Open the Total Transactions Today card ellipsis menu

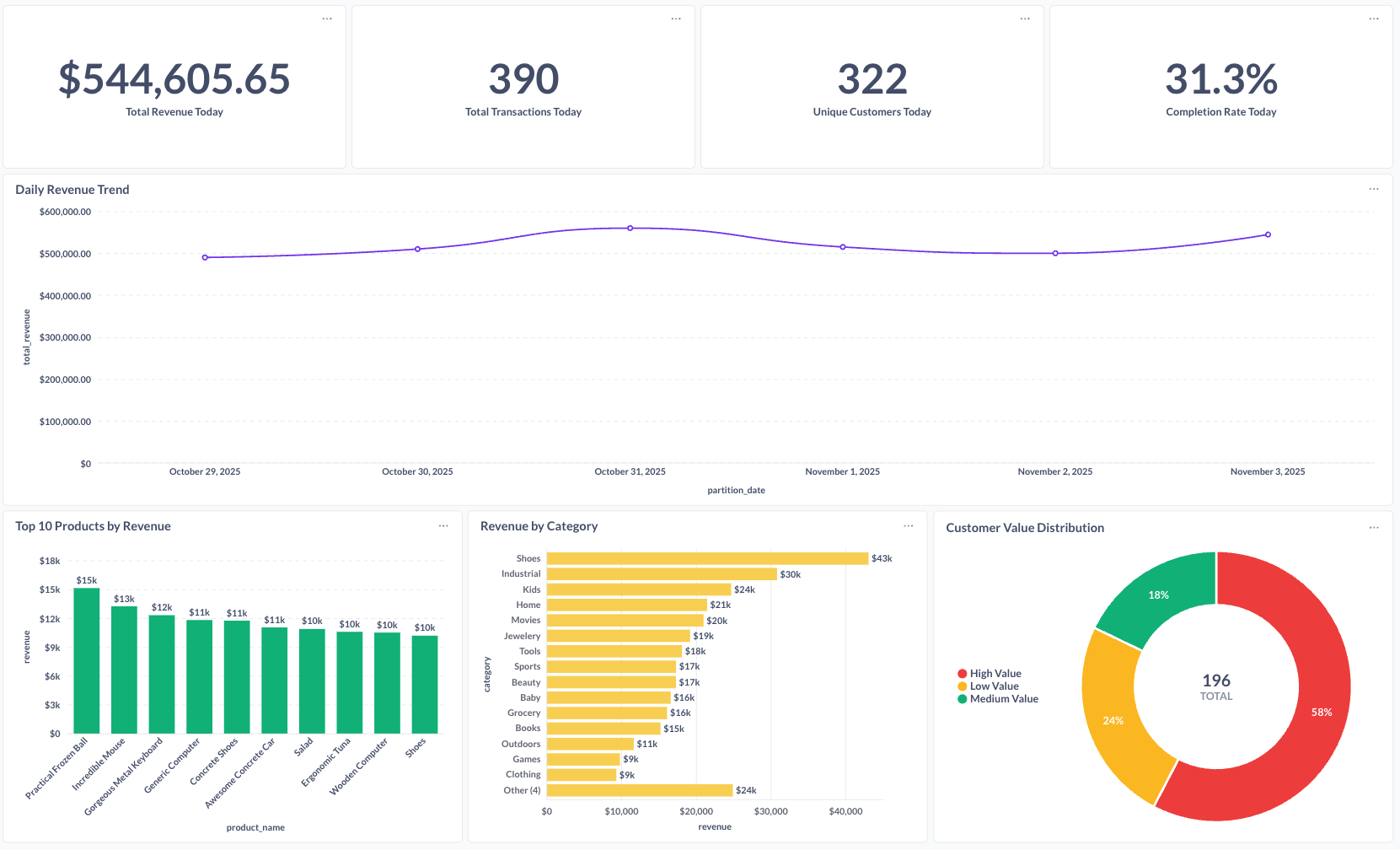click(676, 19)
